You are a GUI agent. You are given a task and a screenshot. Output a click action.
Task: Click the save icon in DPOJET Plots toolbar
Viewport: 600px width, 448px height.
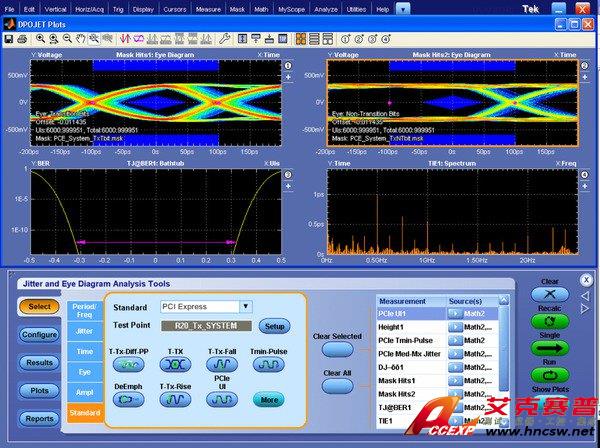tap(9, 39)
